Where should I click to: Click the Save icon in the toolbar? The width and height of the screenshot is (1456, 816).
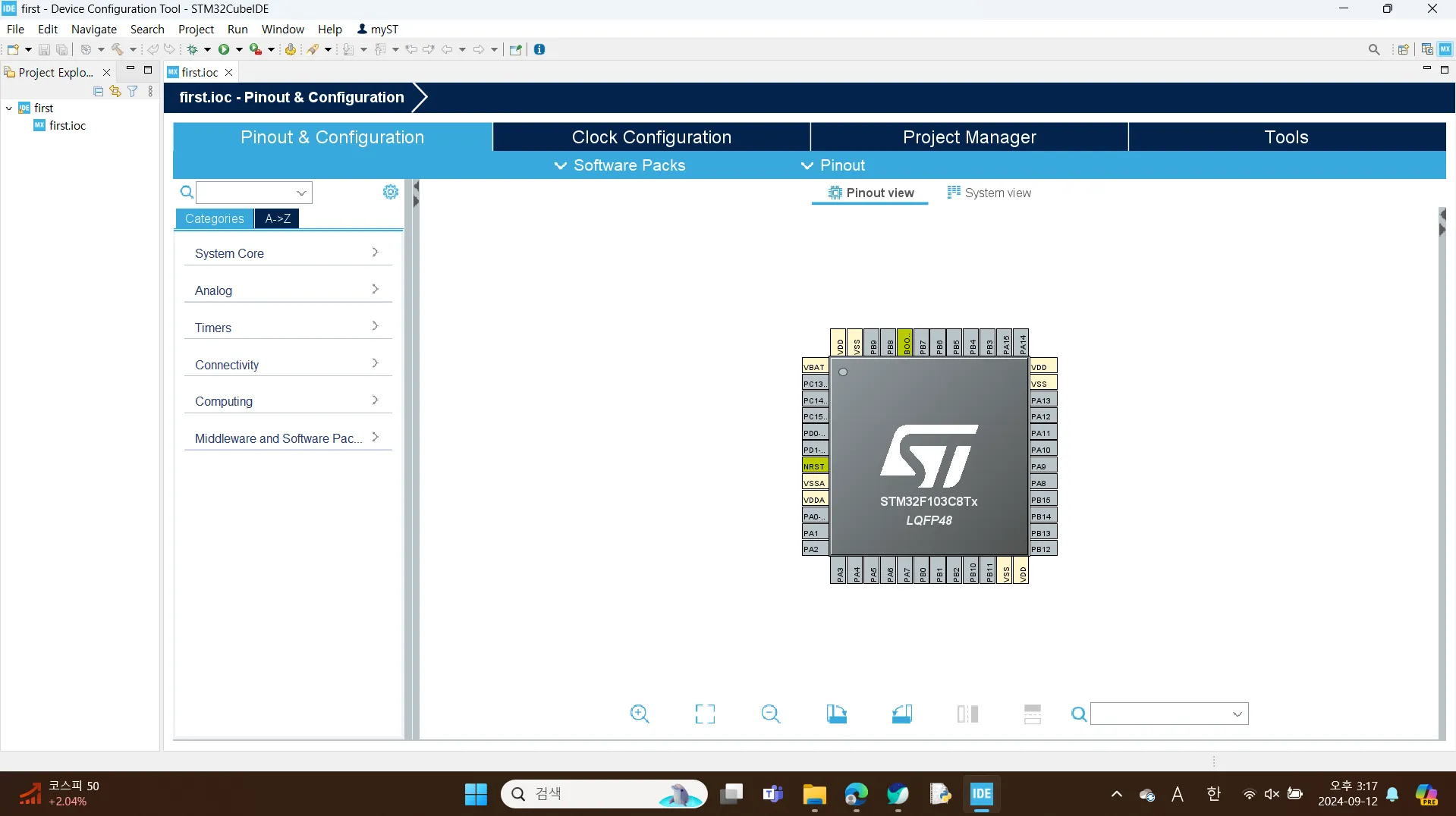44,50
